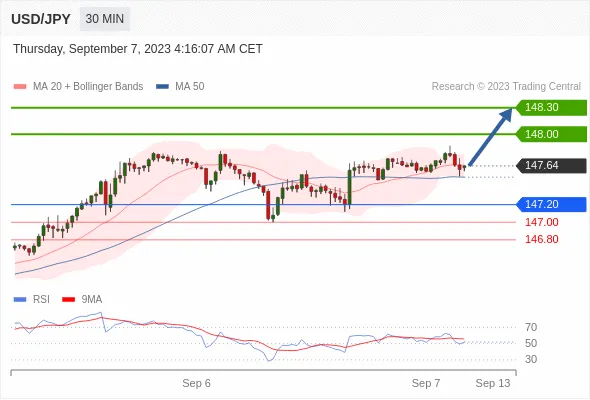Viewport: 590px width, 400px height.
Task: Click the RSI 30 axis label
Action: [x=531, y=359]
